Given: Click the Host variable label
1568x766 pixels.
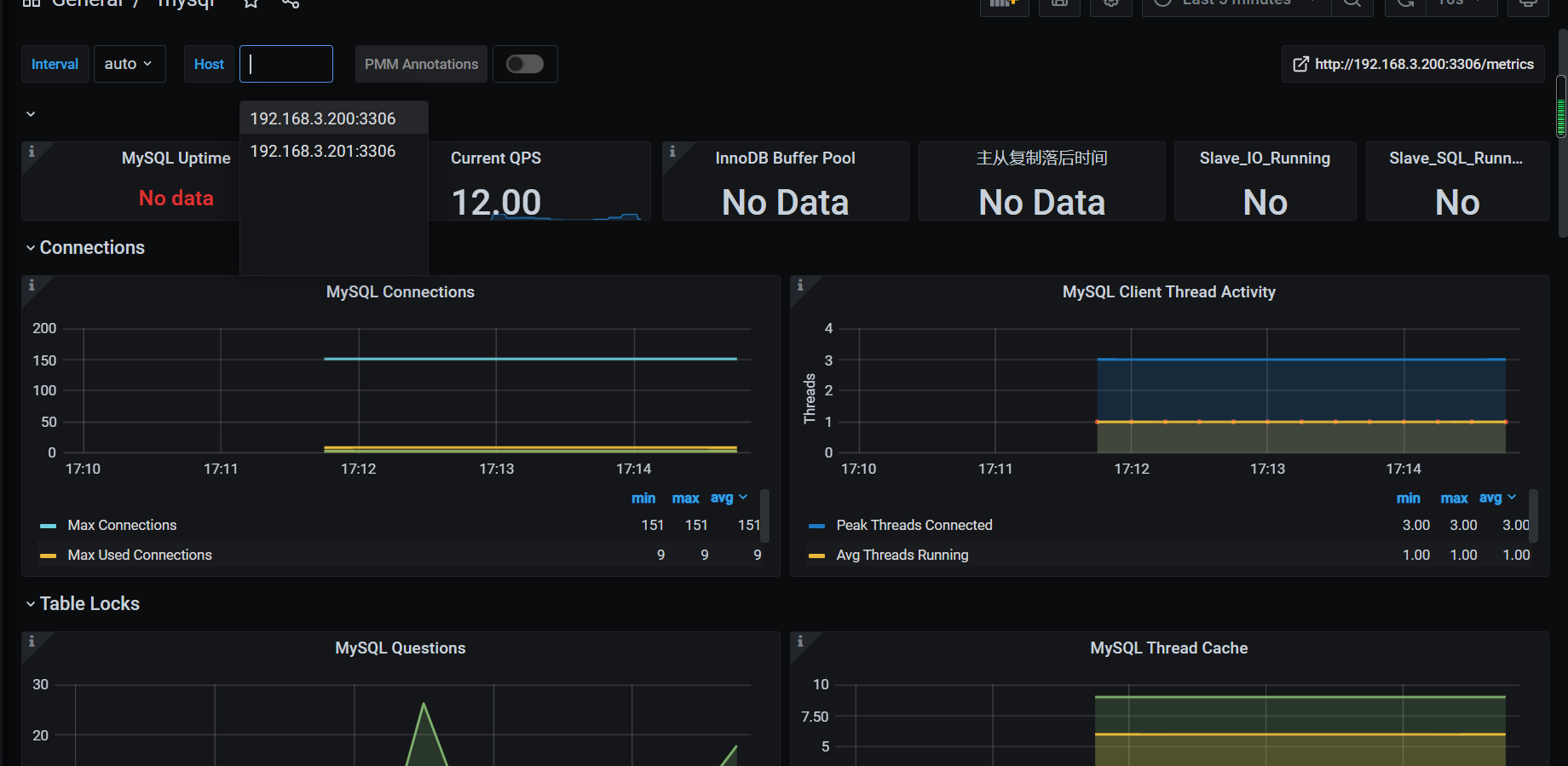Looking at the screenshot, I should 209,64.
